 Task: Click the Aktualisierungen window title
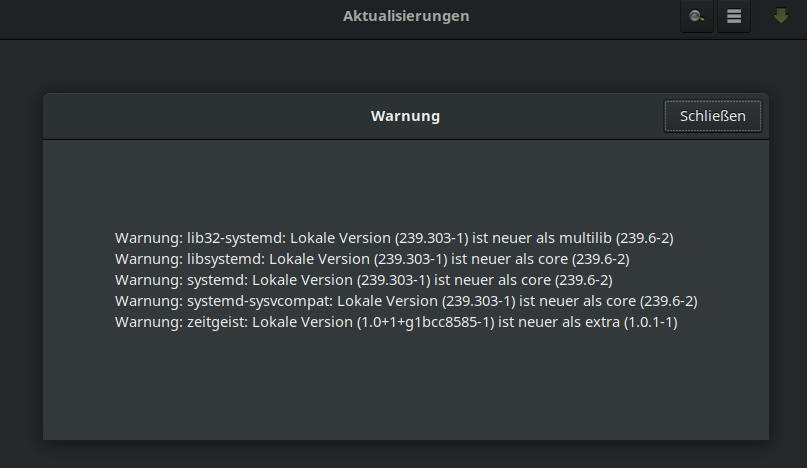(406, 16)
